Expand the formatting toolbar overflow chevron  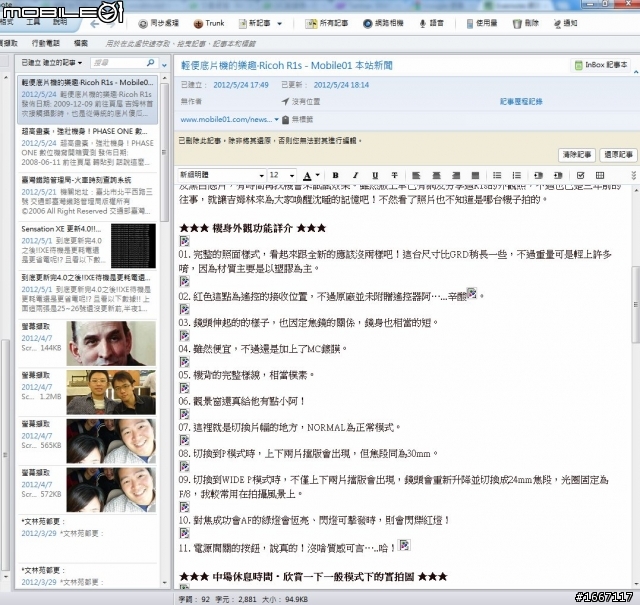[x=633, y=176]
